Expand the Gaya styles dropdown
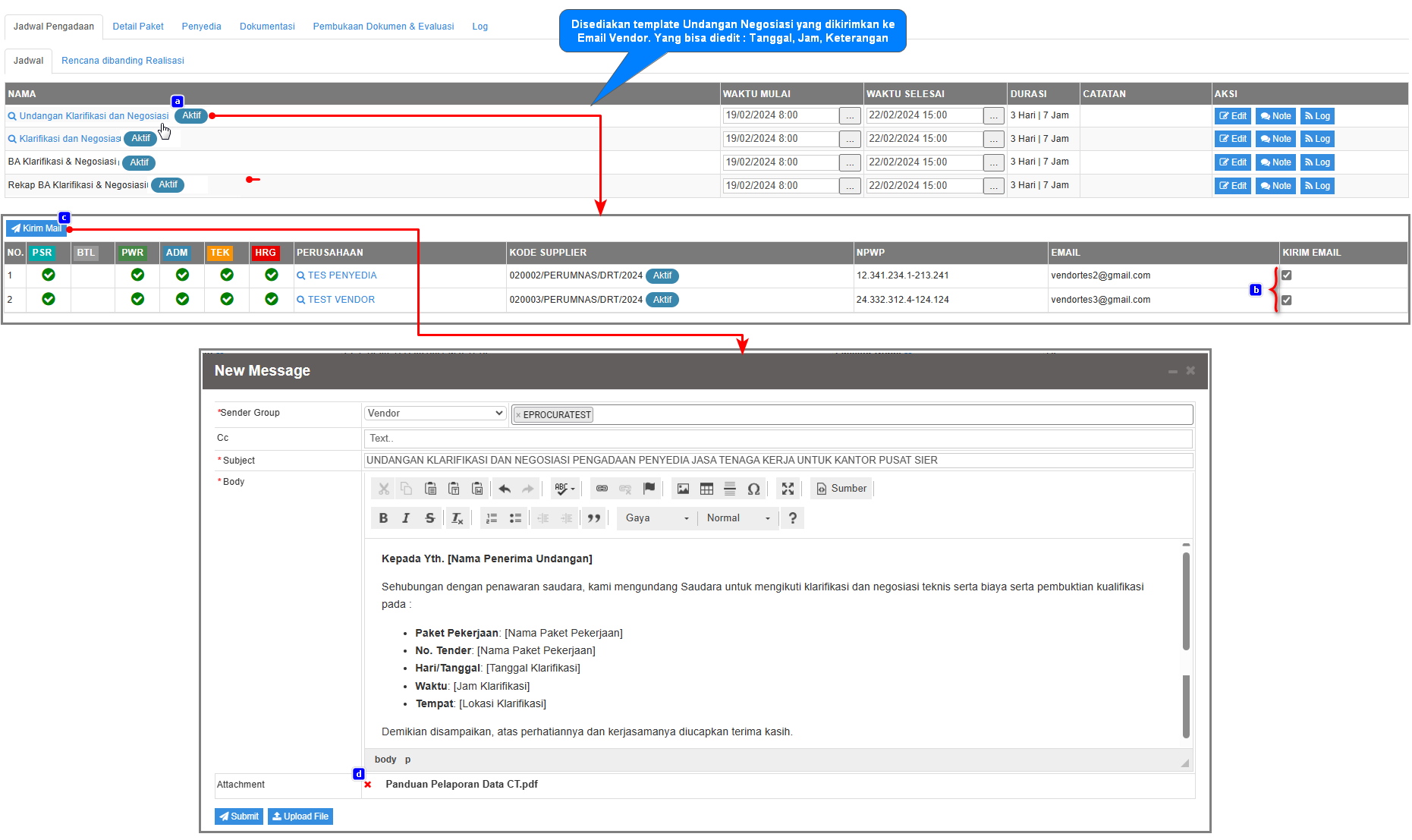 point(656,518)
